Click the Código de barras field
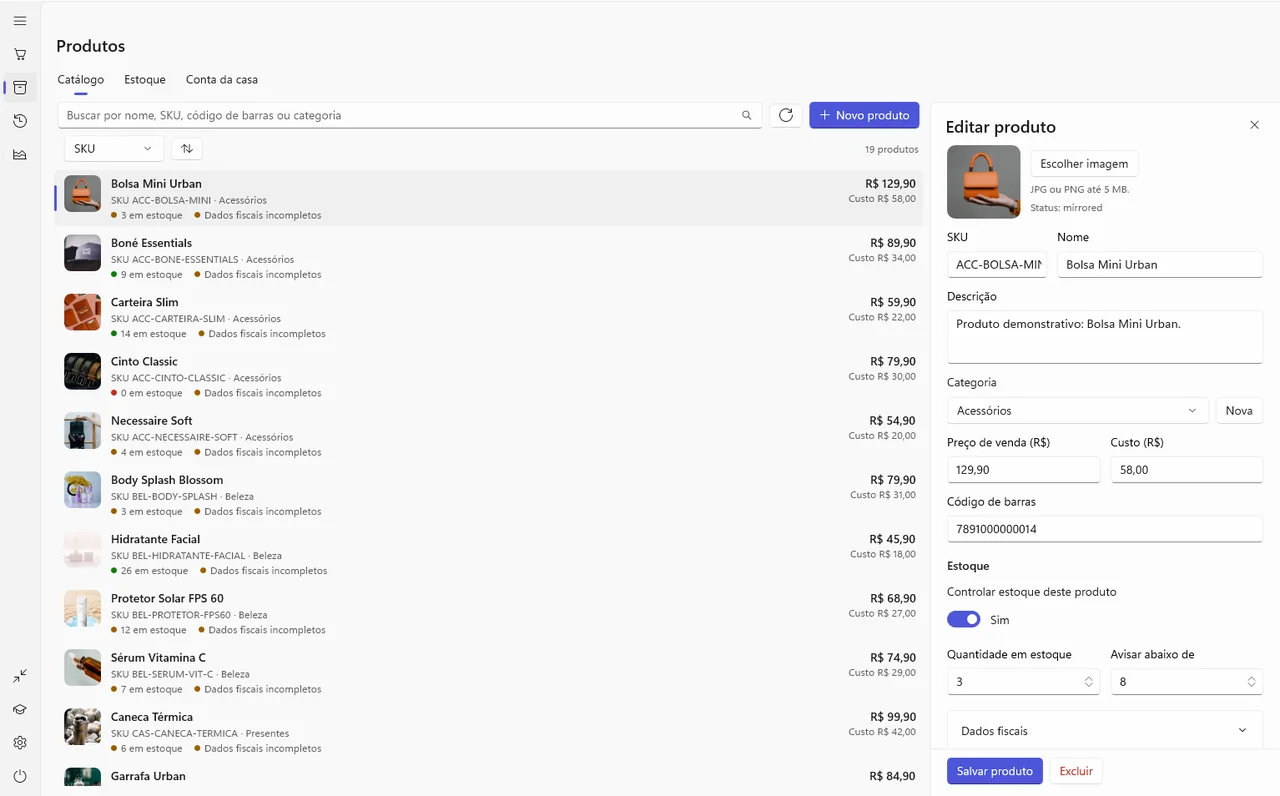Screen dimensions: 1280x796 point(1105,529)
